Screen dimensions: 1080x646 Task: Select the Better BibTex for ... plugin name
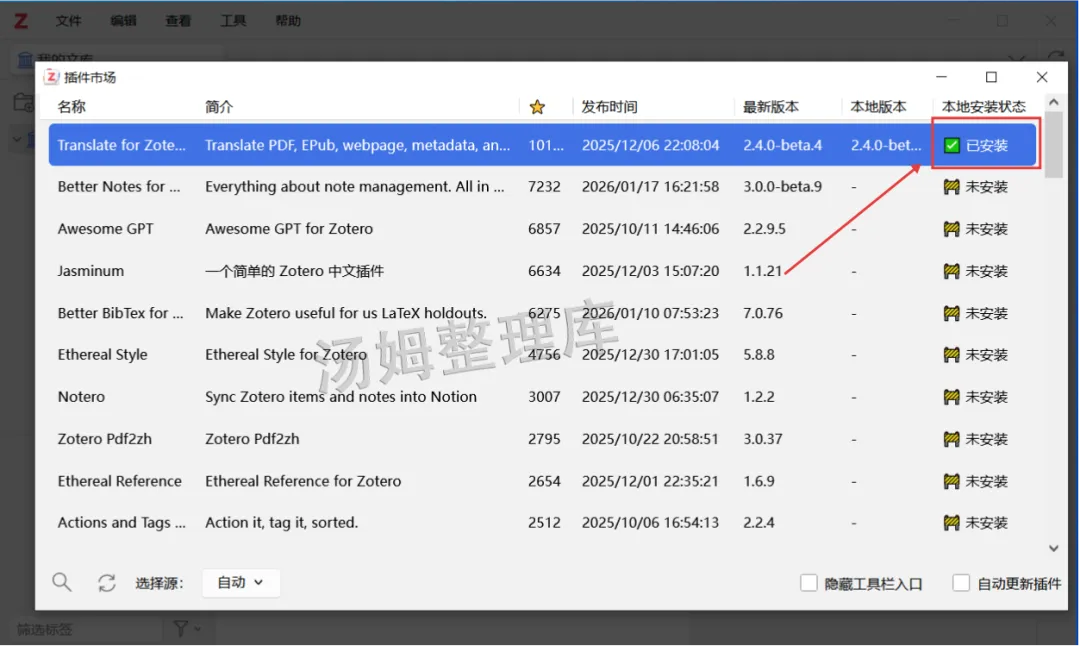121,313
